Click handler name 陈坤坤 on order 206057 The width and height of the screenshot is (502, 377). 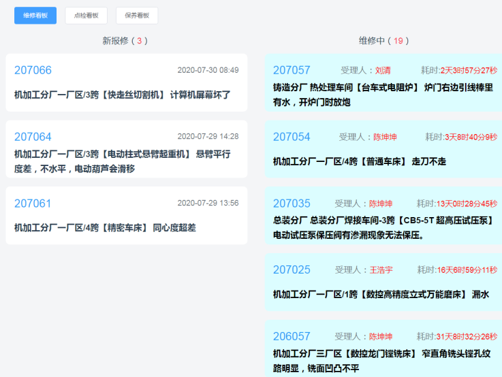coord(381,337)
